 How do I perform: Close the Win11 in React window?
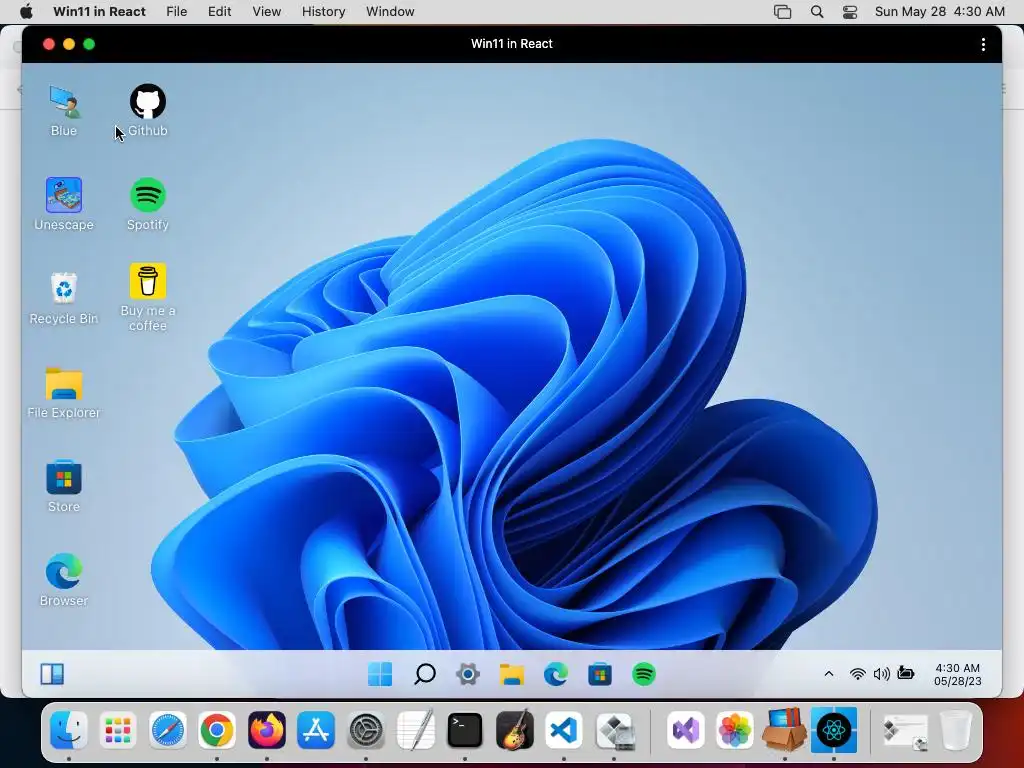pyautogui.click(x=48, y=44)
